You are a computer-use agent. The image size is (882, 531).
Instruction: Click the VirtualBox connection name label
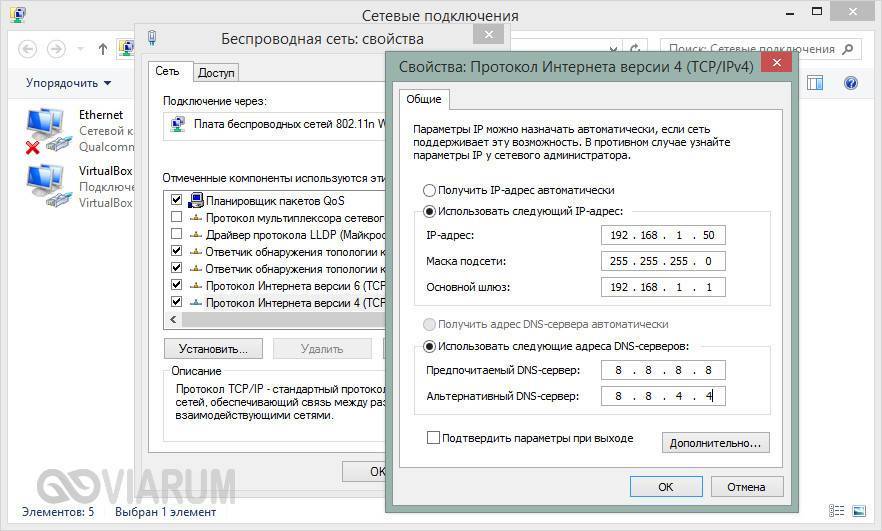point(105,170)
